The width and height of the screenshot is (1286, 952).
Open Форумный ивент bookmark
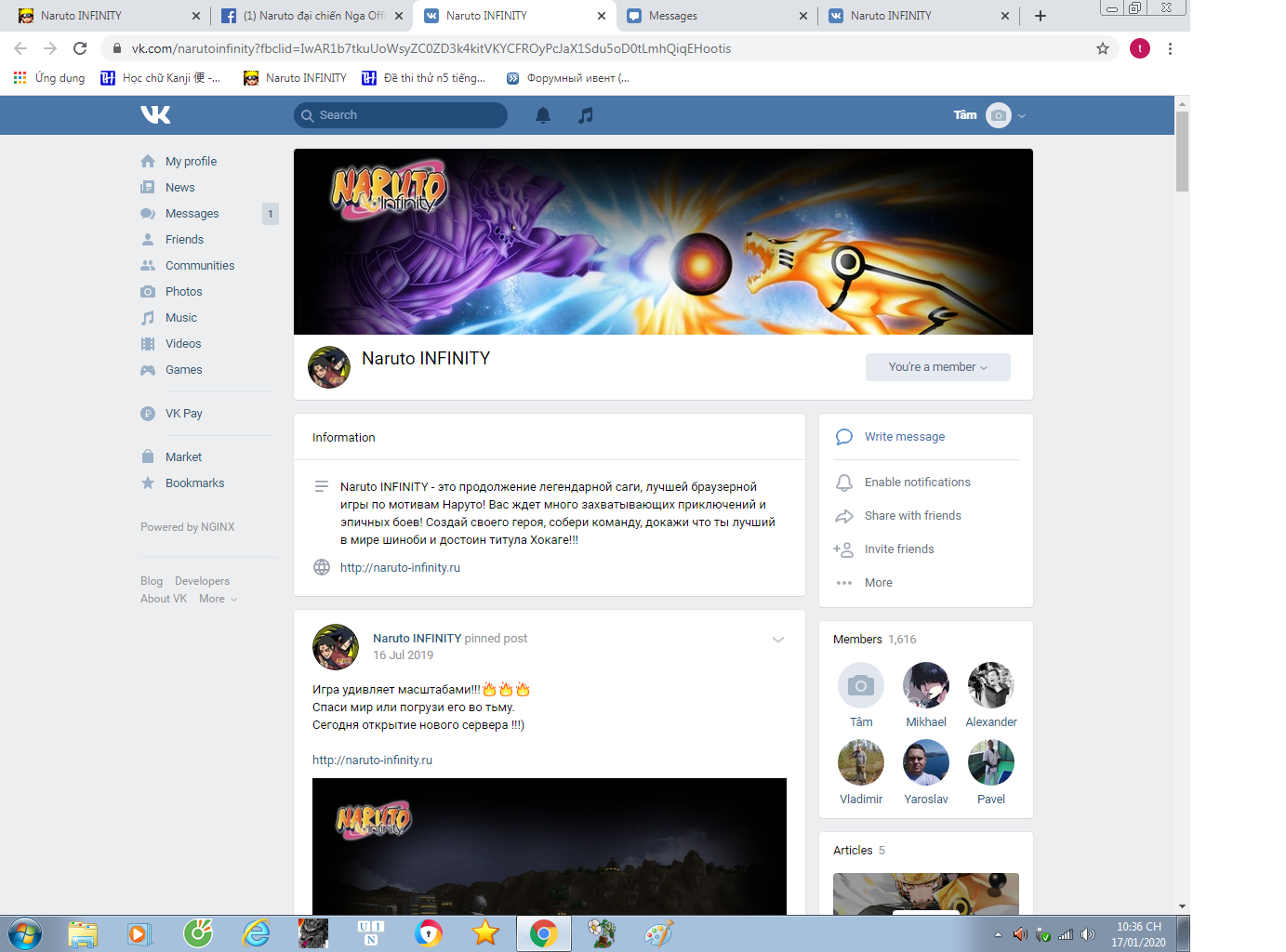click(568, 78)
